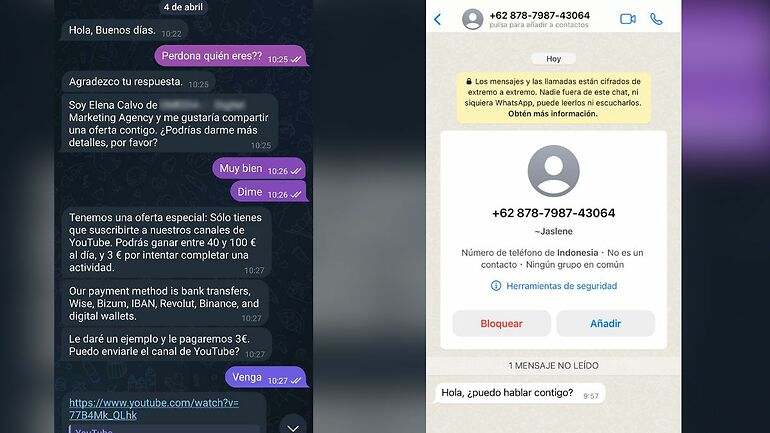The width and height of the screenshot is (770, 433).
Task: Select the 'Hola, Buenos días.' message
Action: tap(125, 30)
